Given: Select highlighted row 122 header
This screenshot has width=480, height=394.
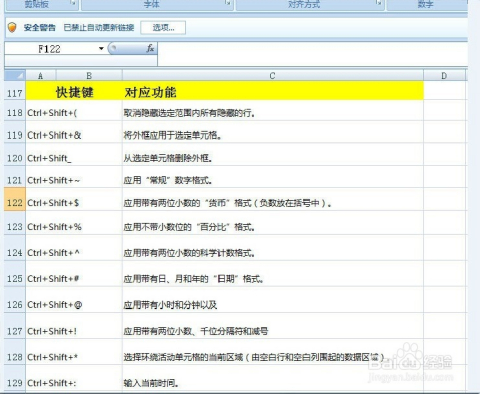Looking at the screenshot, I should pos(15,199).
